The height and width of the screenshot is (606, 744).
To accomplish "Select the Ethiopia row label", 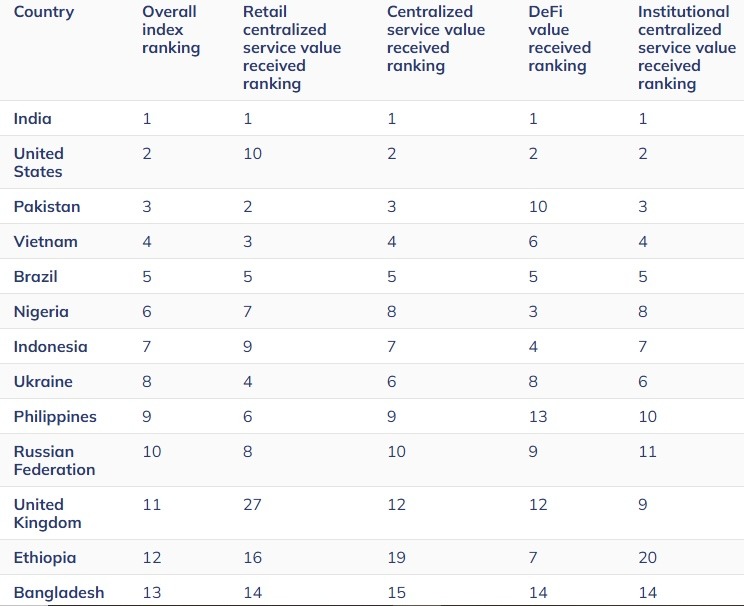I will point(45,557).
